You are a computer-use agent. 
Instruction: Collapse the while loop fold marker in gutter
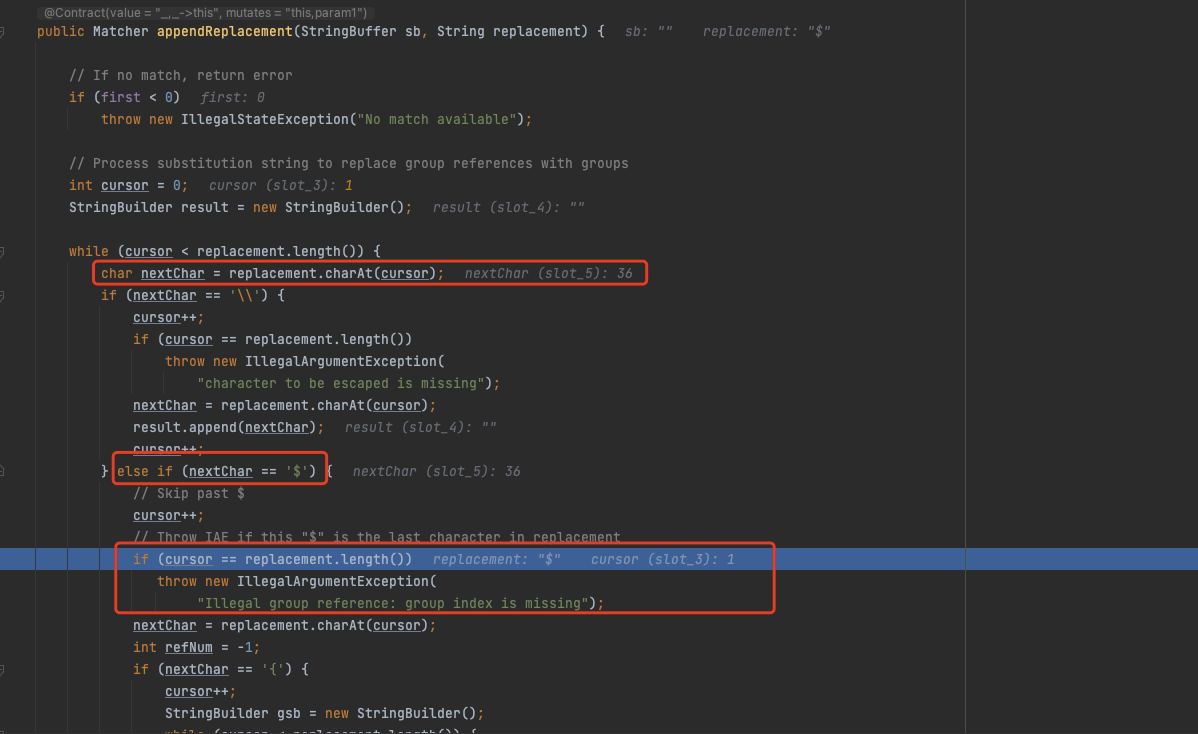(2, 251)
